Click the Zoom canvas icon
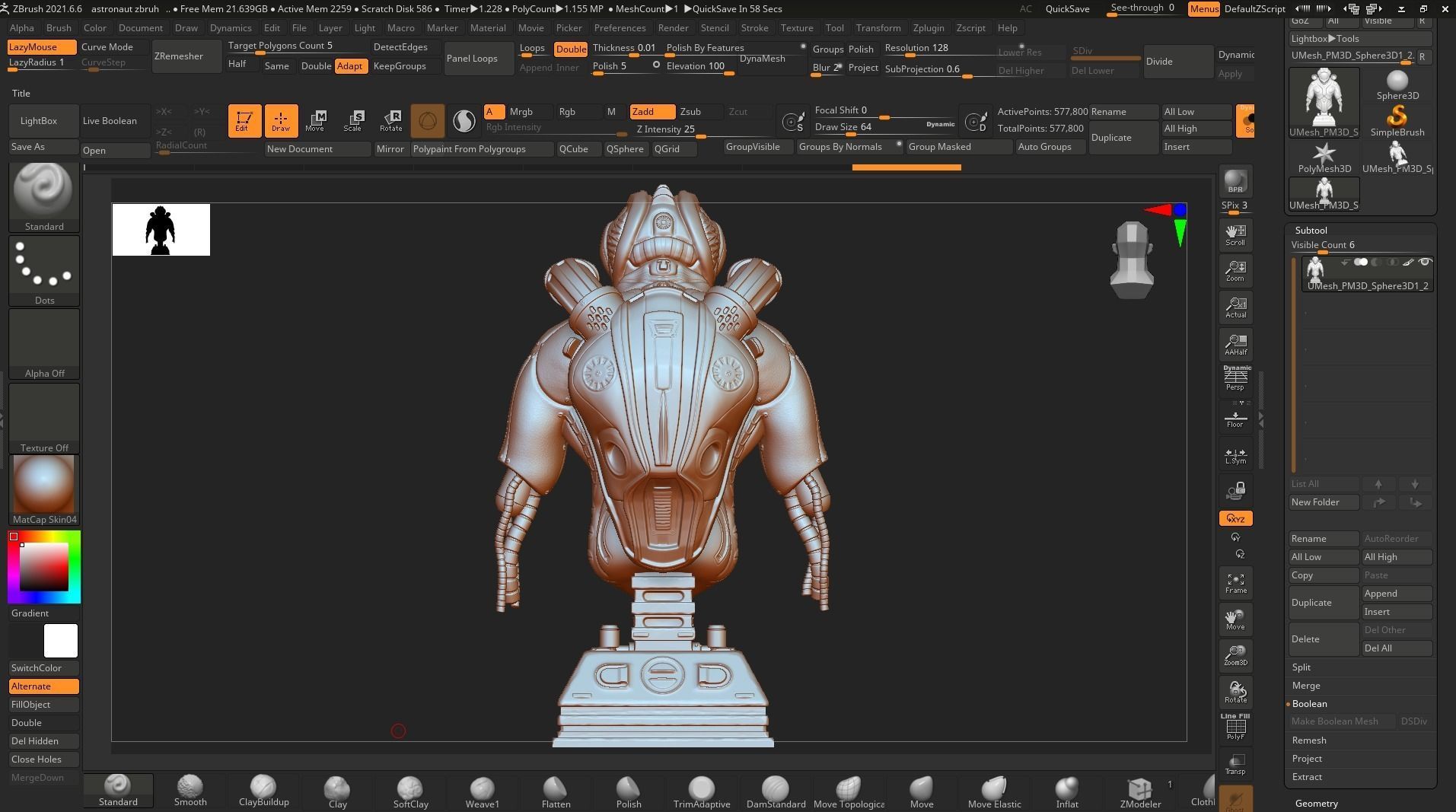 coord(1235,271)
